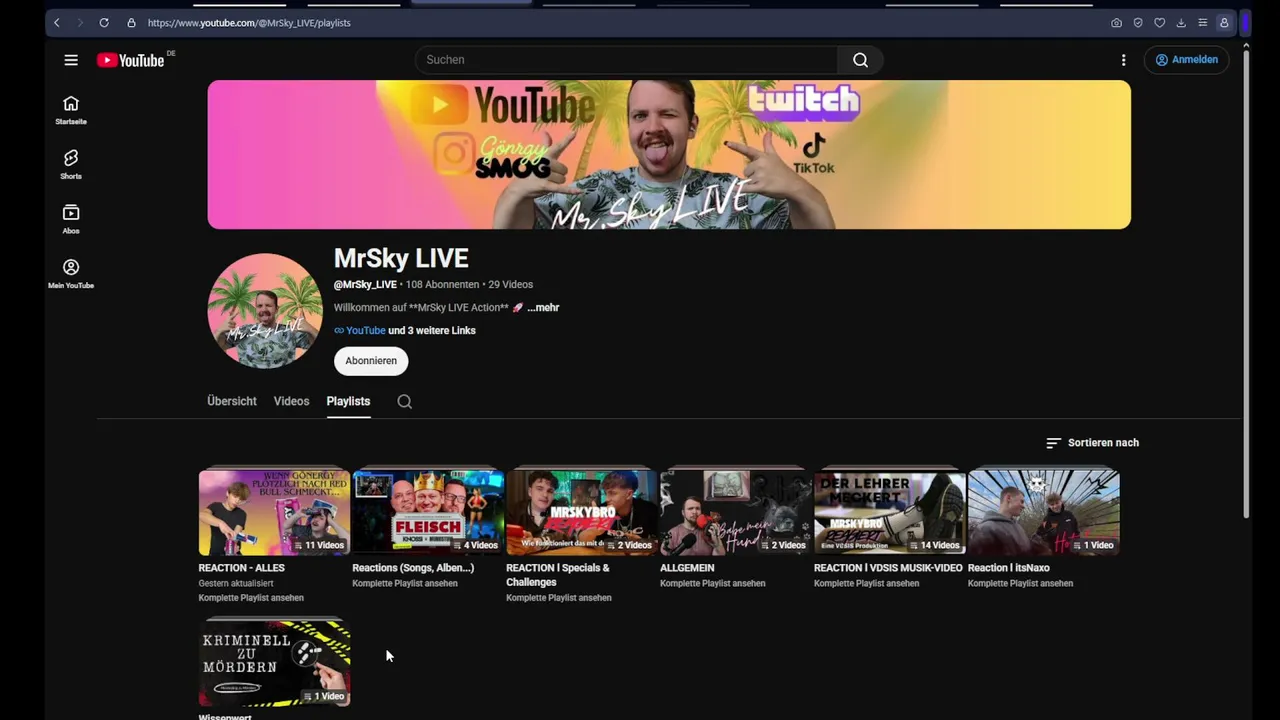Click 'Komplette Playlist ansehen' under VDSIS MUSIK-VIDEO
Viewport: 1280px width, 720px height.
tap(867, 584)
